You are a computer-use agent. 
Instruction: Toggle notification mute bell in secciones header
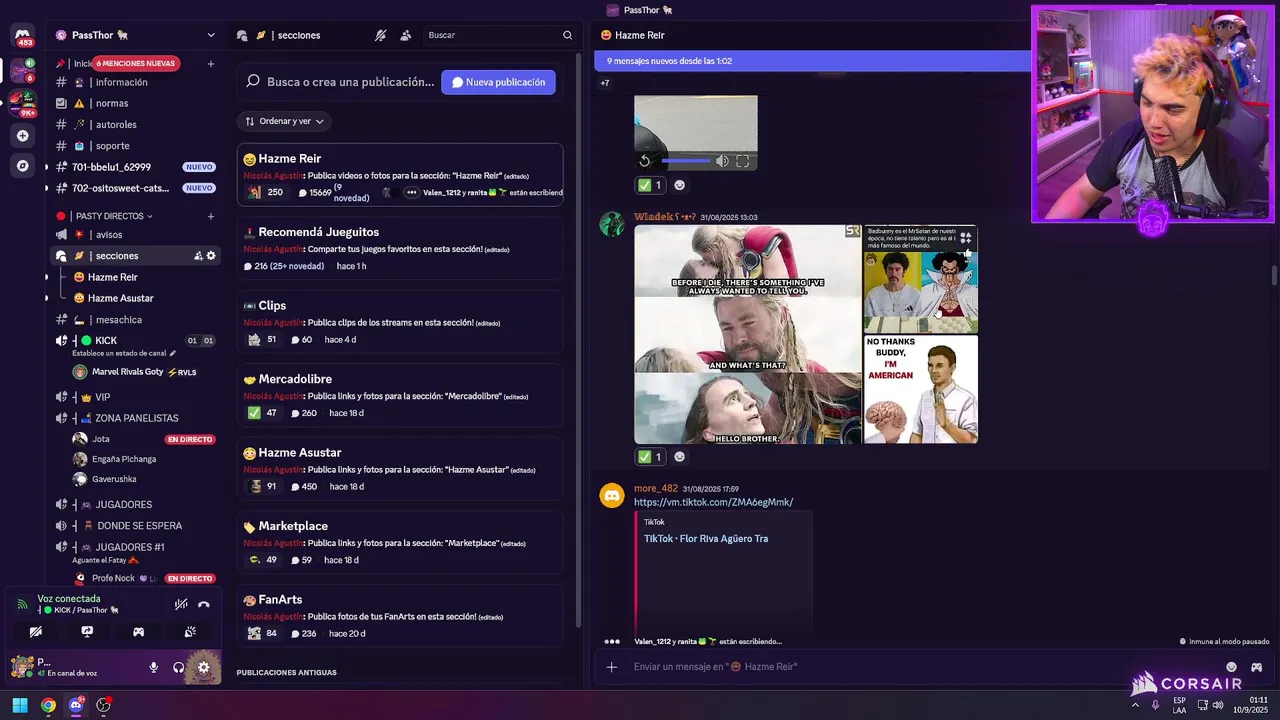click(381, 35)
